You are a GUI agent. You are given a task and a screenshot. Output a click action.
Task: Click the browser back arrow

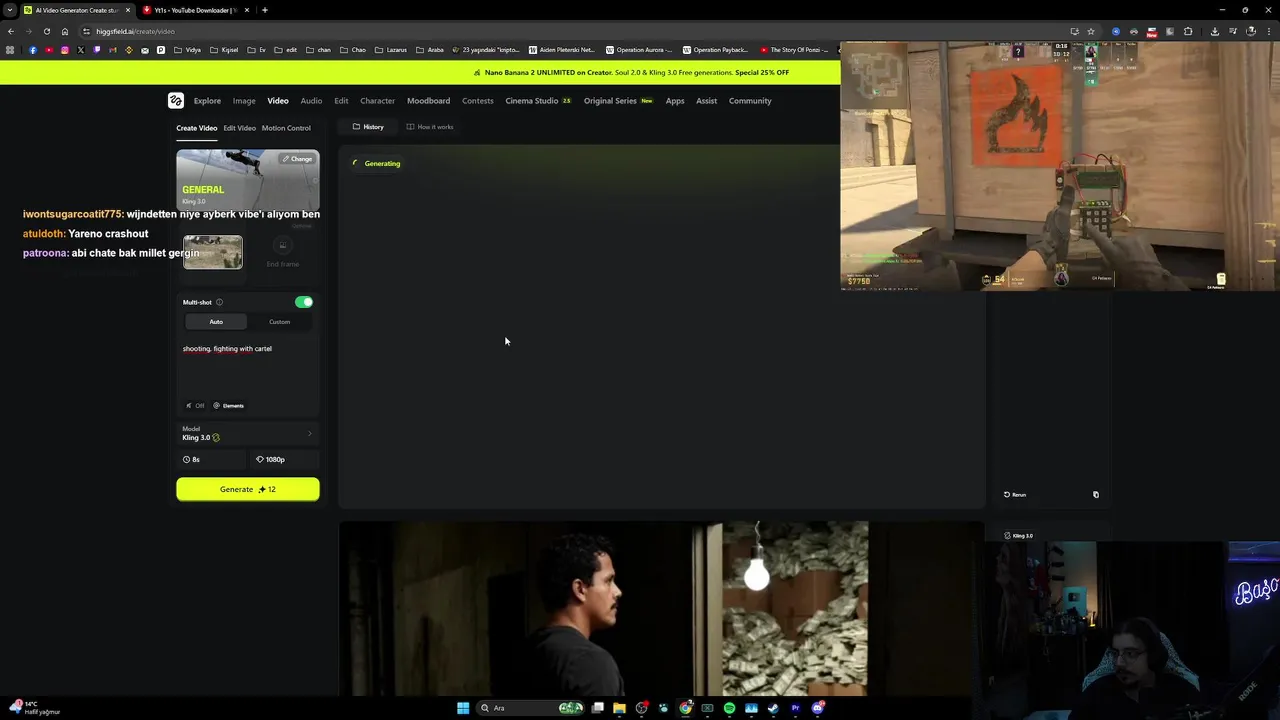click(11, 31)
